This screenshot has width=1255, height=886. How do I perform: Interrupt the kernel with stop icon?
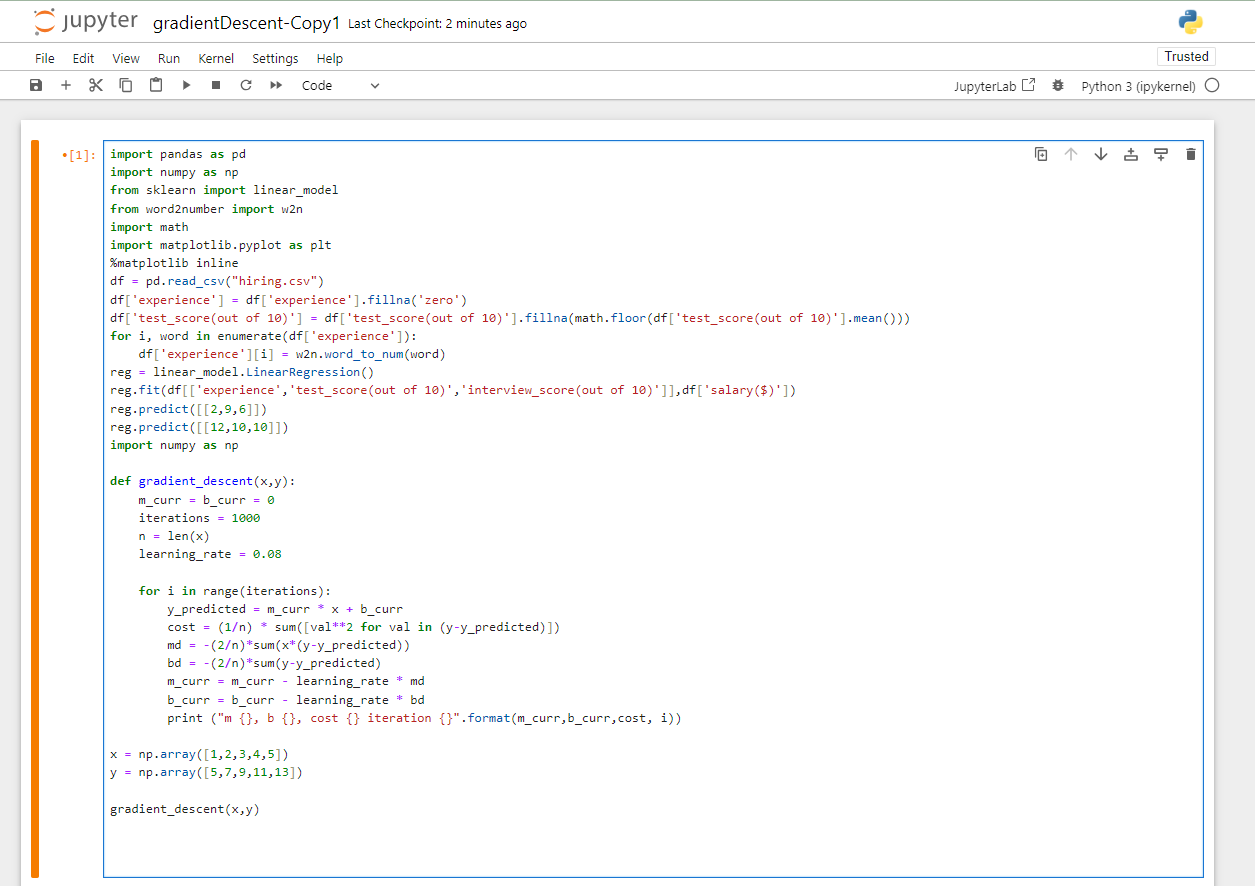pos(216,86)
